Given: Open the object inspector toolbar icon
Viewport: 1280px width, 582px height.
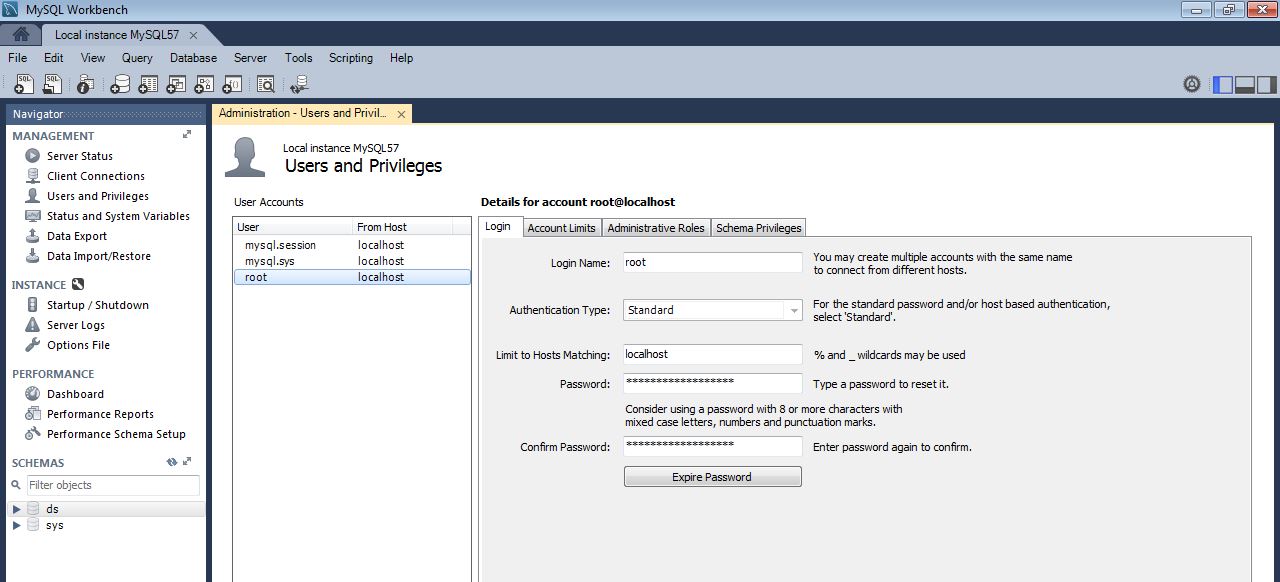Looking at the screenshot, I should click(86, 85).
